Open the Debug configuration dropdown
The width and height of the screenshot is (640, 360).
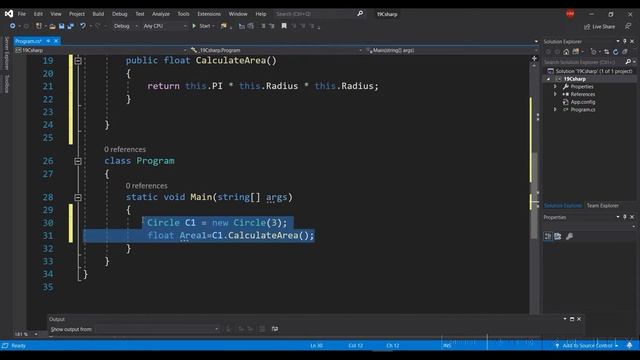click(x=125, y=26)
